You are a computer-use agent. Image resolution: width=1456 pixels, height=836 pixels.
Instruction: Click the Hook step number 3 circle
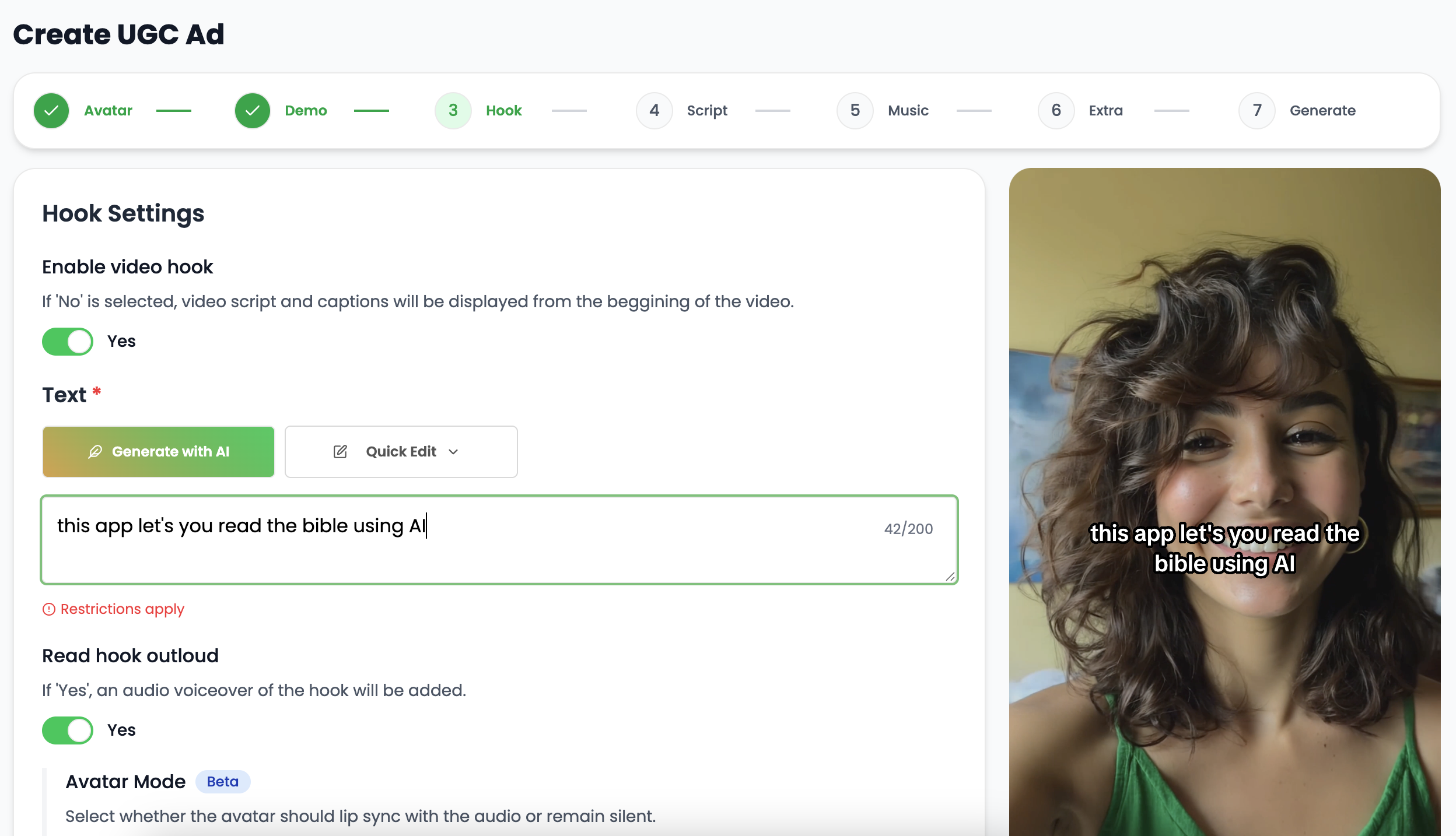click(x=453, y=111)
